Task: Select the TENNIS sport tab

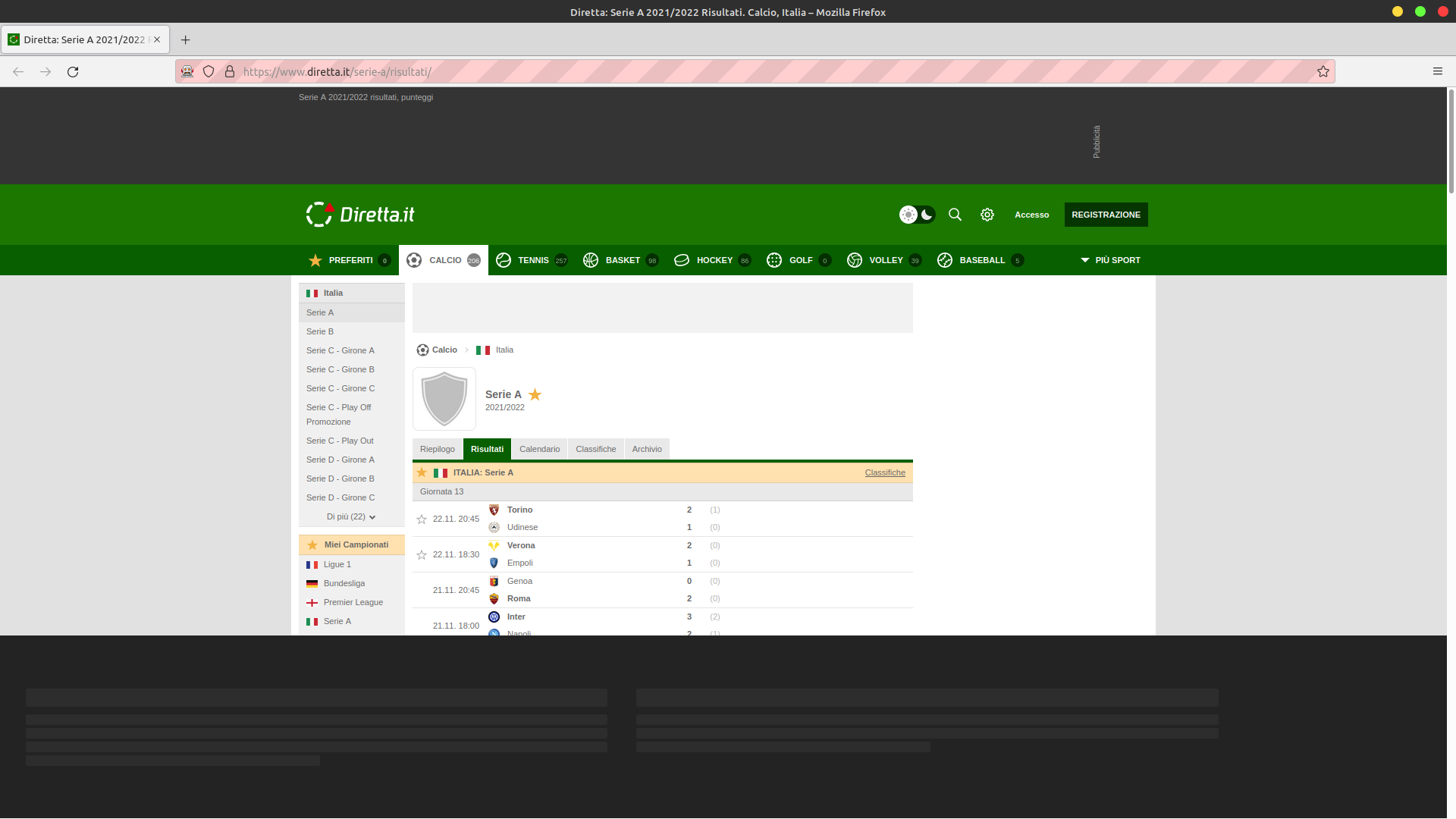Action: (x=532, y=260)
